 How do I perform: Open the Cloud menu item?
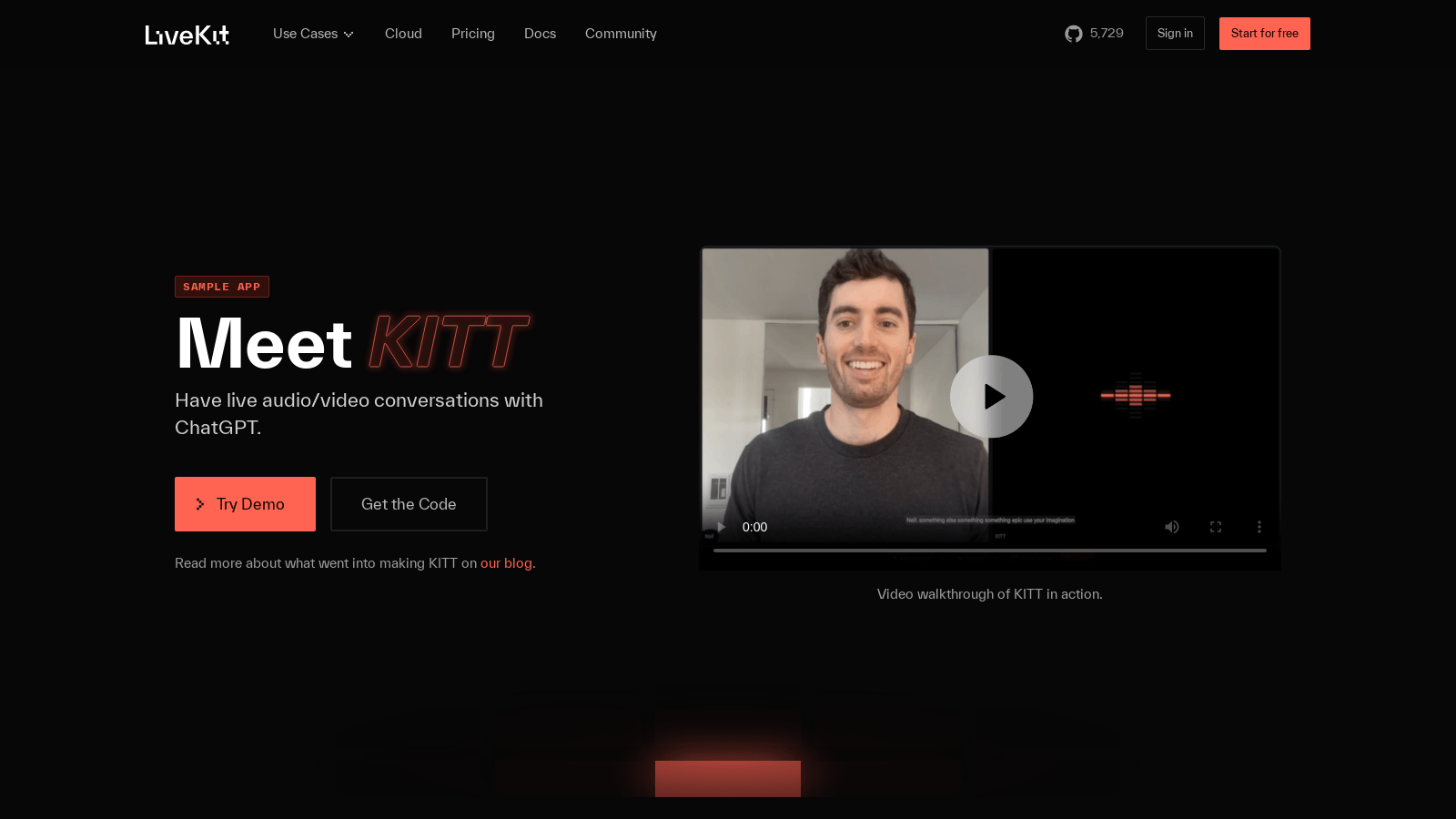click(x=403, y=34)
